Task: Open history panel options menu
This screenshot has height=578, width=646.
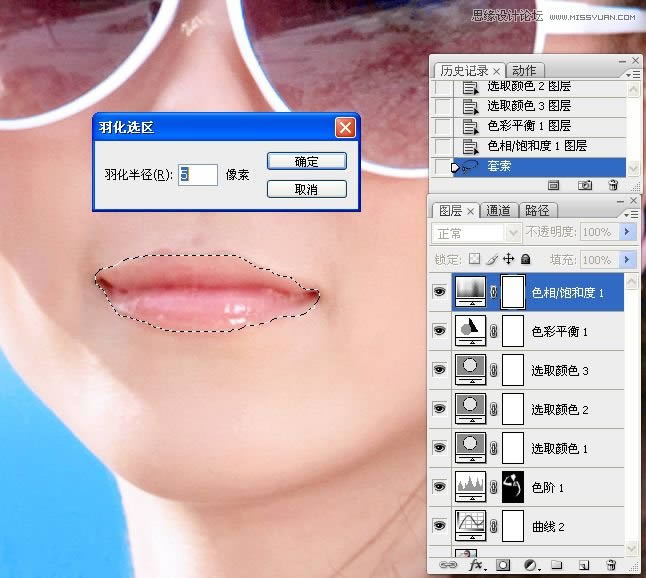Action: (x=632, y=75)
